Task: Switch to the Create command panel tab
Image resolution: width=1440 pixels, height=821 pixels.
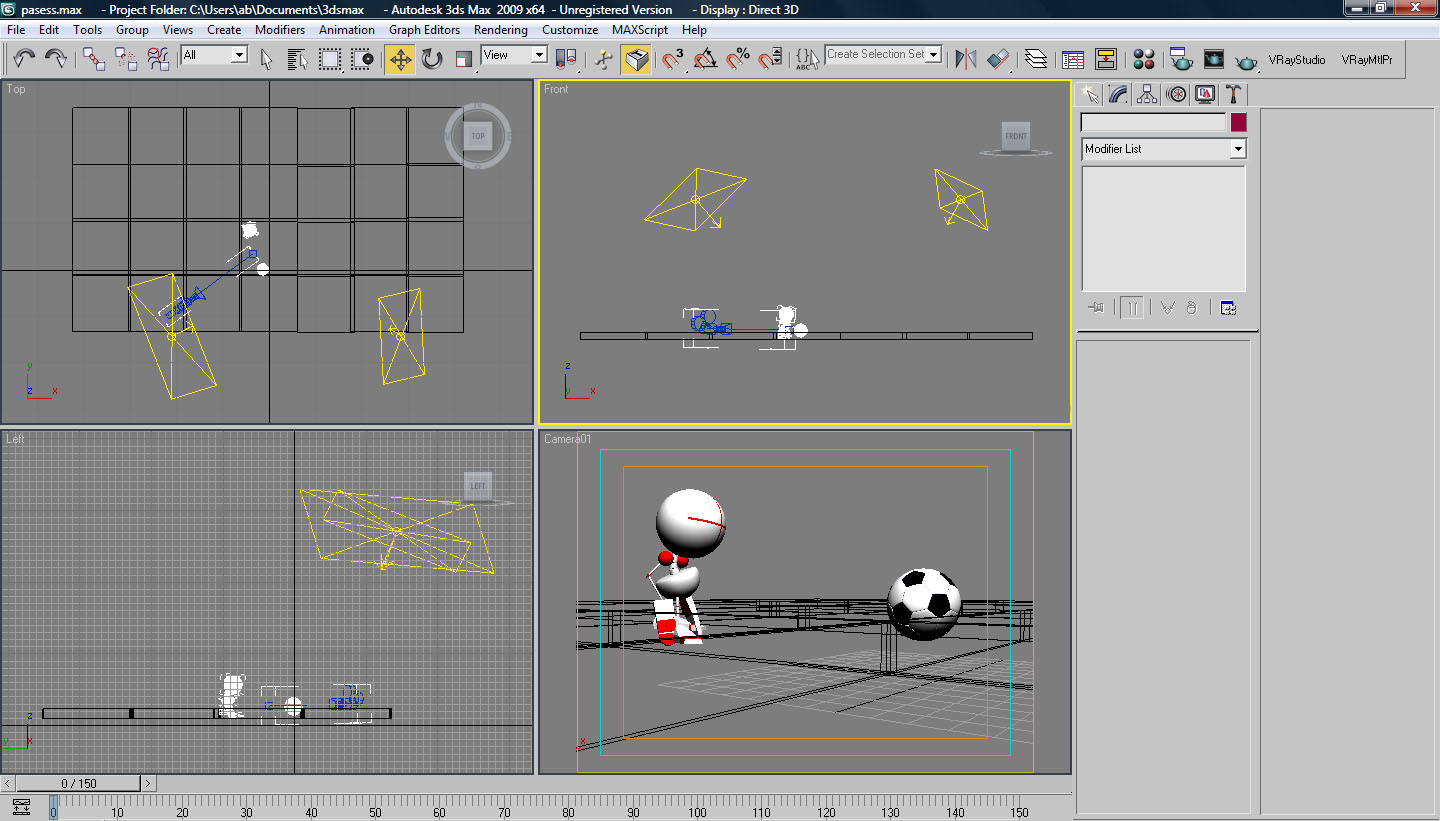Action: [1090, 94]
